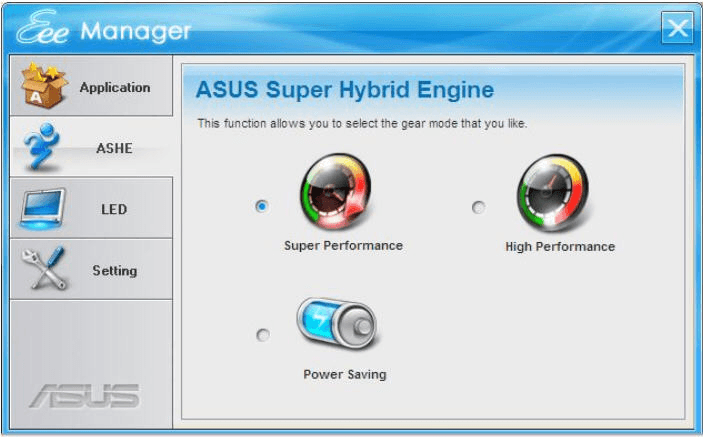This screenshot has width=703, height=437.
Task: Open the Application tab label
Action: coord(115,87)
